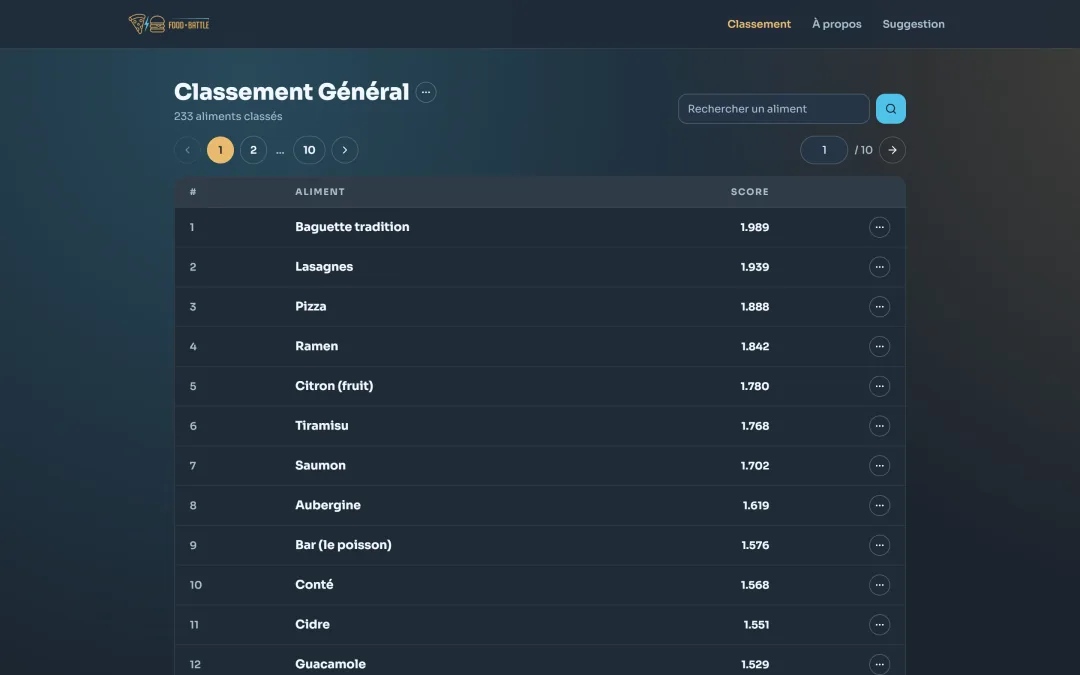1080x675 pixels.
Task: Click the score 1.888
Action: 754,307
